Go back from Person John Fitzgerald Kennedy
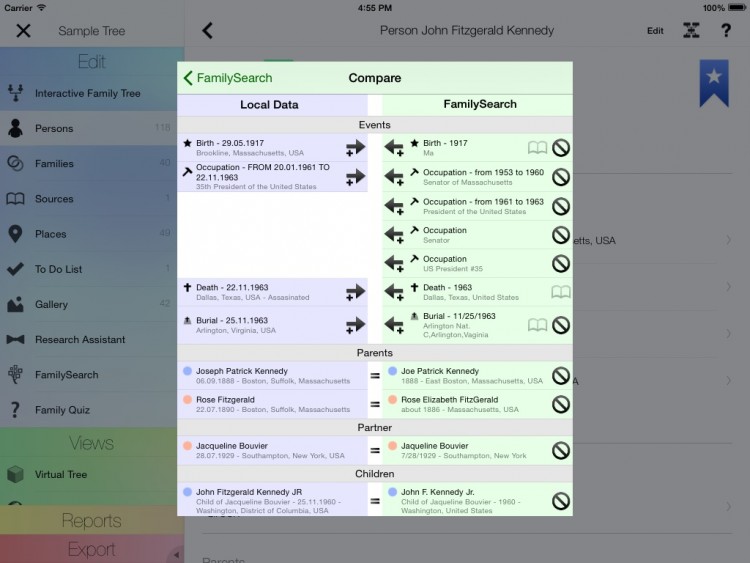Viewport: 750px width, 563px height. [x=207, y=31]
